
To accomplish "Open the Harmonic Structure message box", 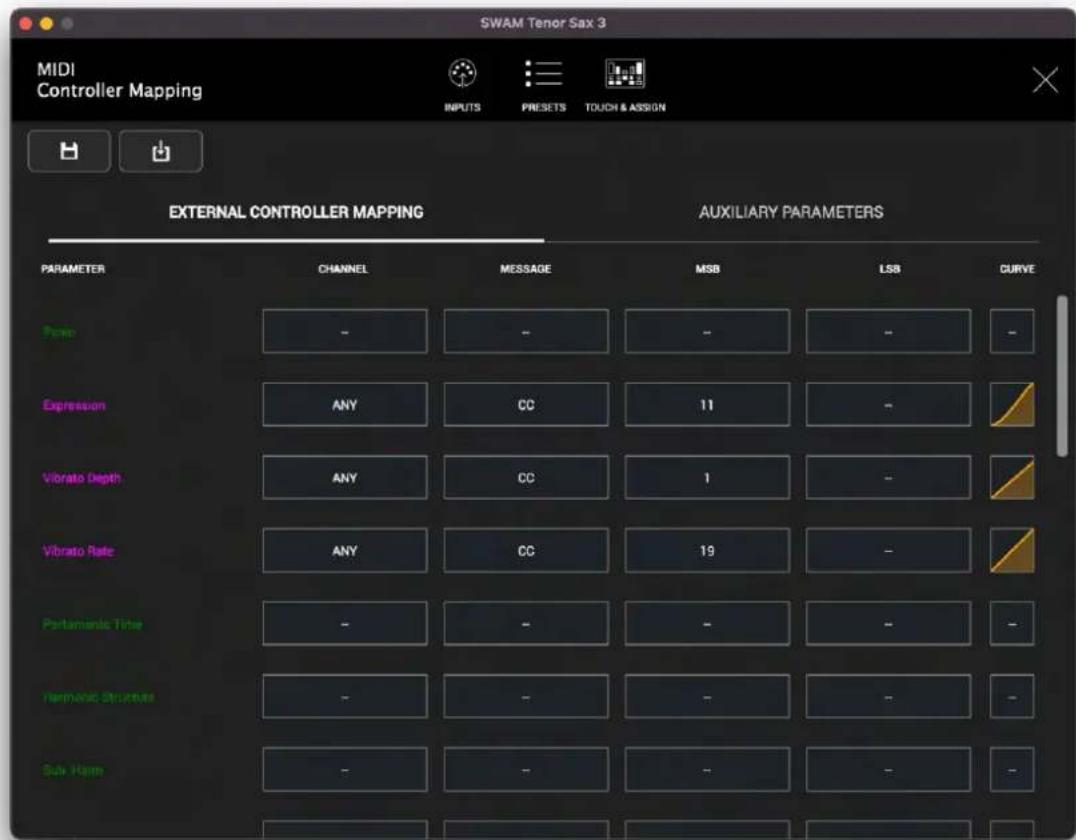I will (x=526, y=697).
